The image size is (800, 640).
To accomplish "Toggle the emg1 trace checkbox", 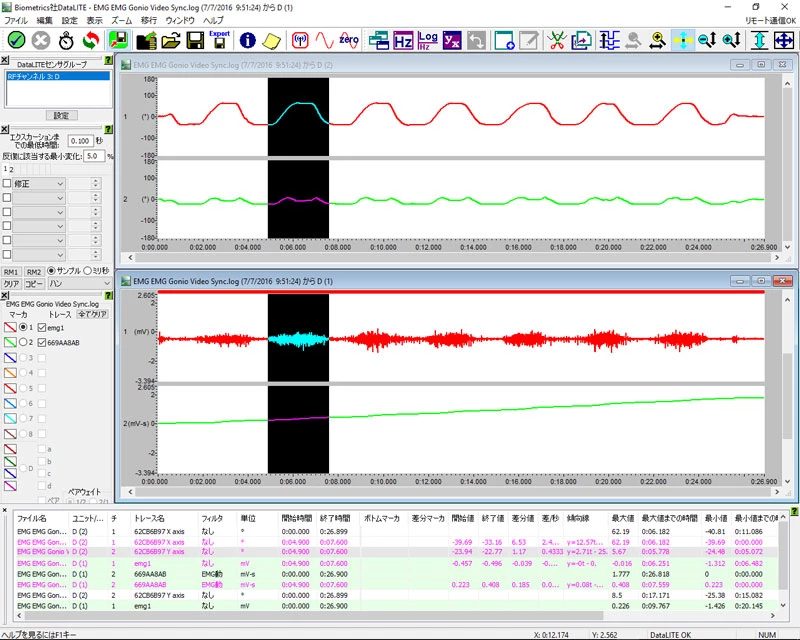I will point(41,327).
